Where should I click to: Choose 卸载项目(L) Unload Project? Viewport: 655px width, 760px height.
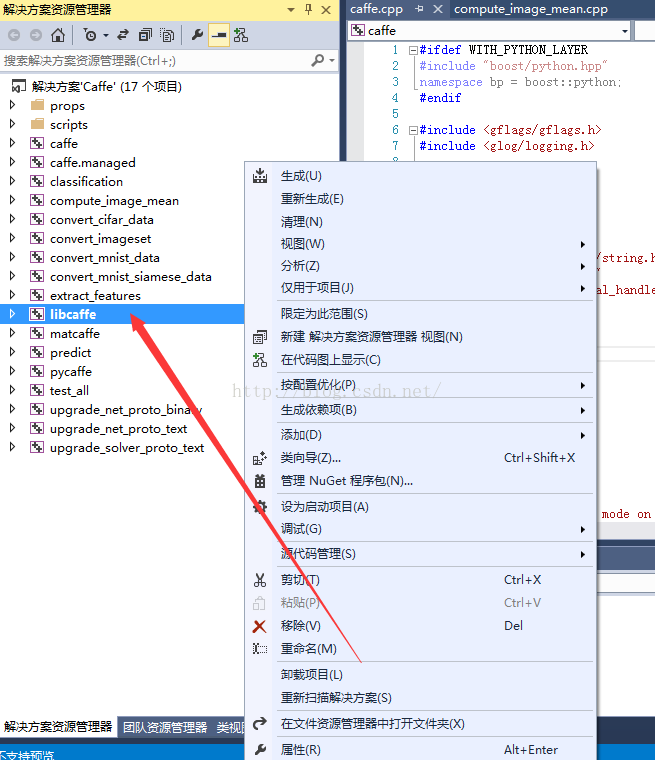click(x=421, y=675)
